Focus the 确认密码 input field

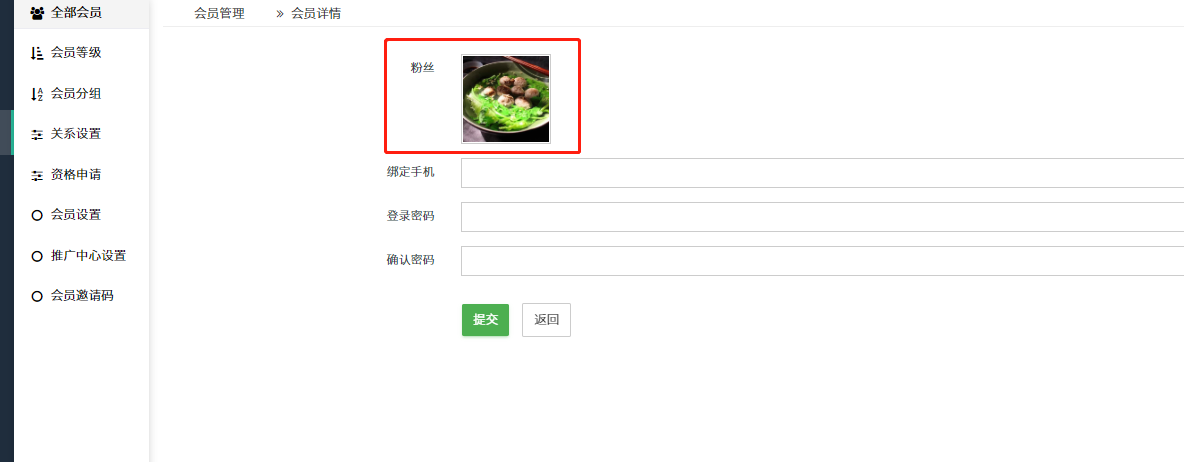(x=823, y=261)
